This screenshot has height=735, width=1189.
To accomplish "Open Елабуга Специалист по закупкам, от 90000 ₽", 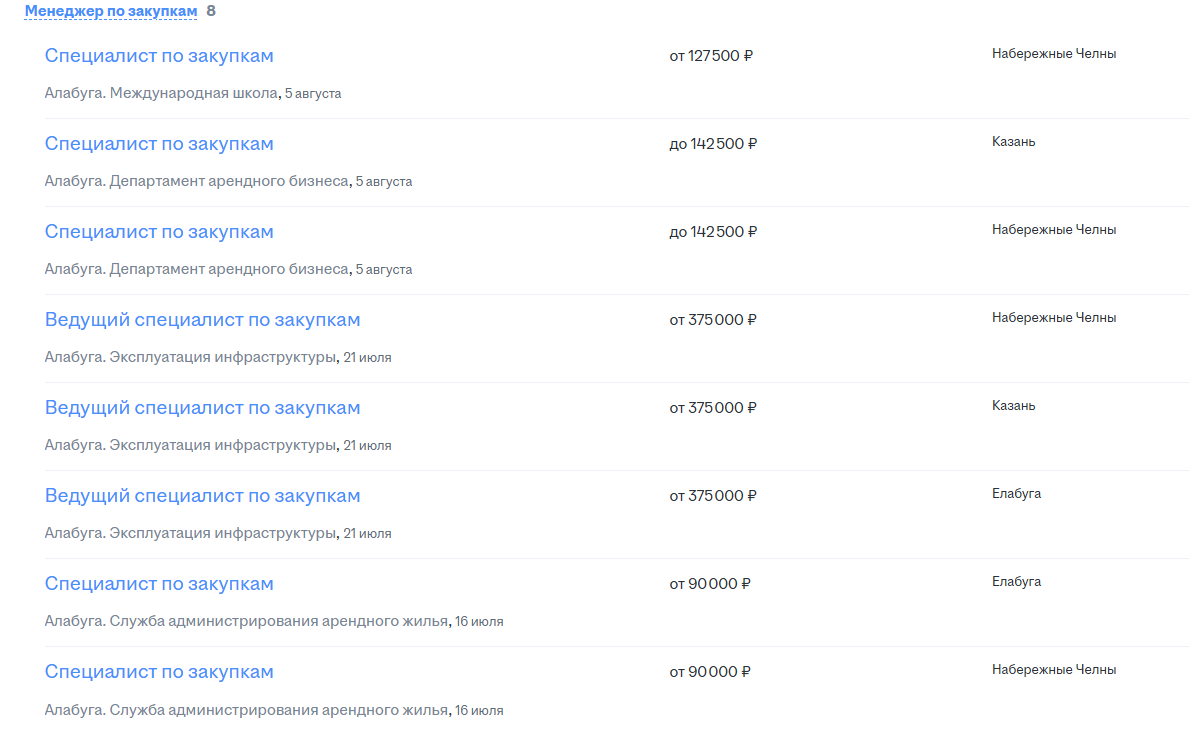I will (x=159, y=584).
